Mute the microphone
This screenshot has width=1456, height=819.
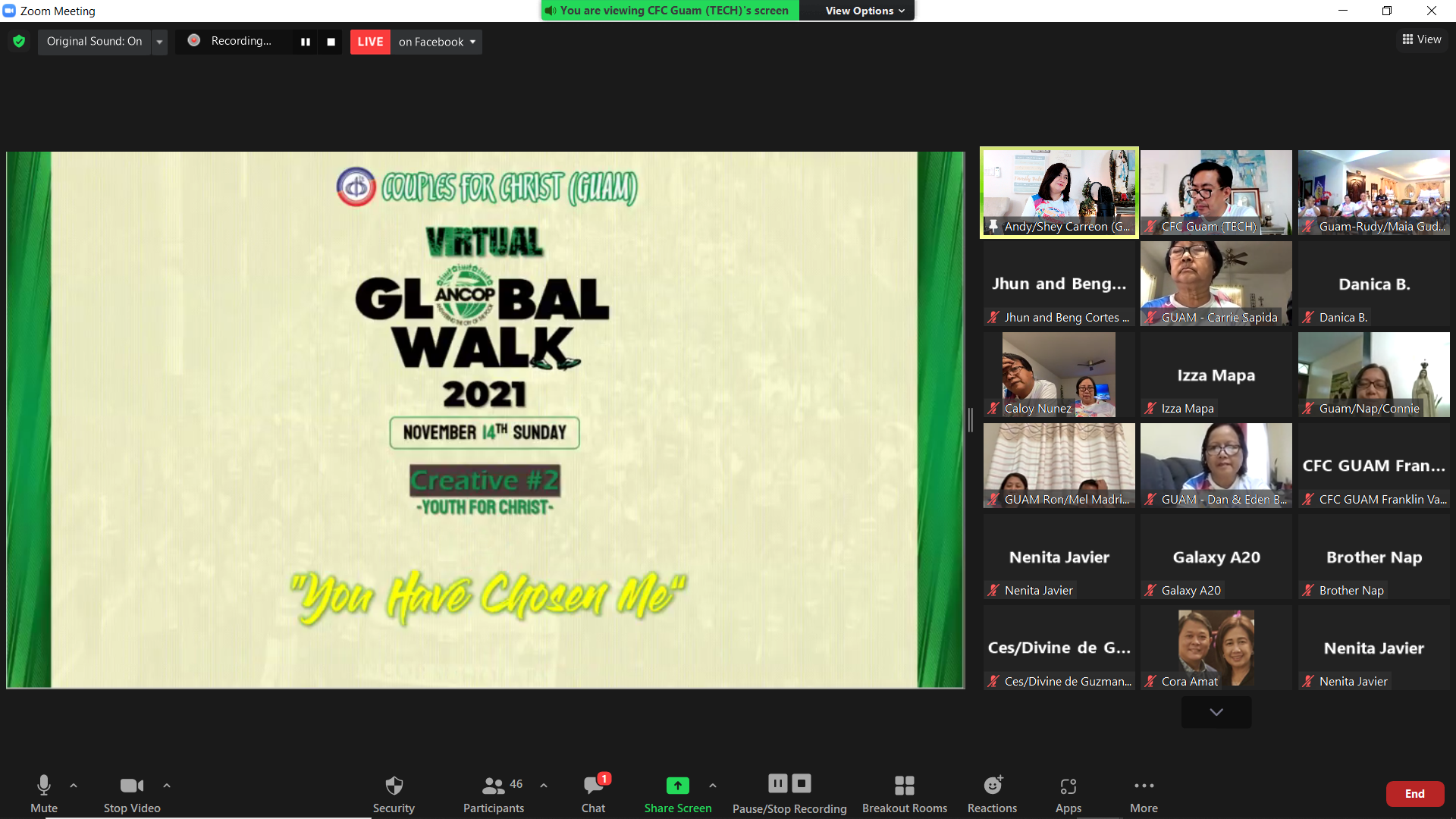44,793
